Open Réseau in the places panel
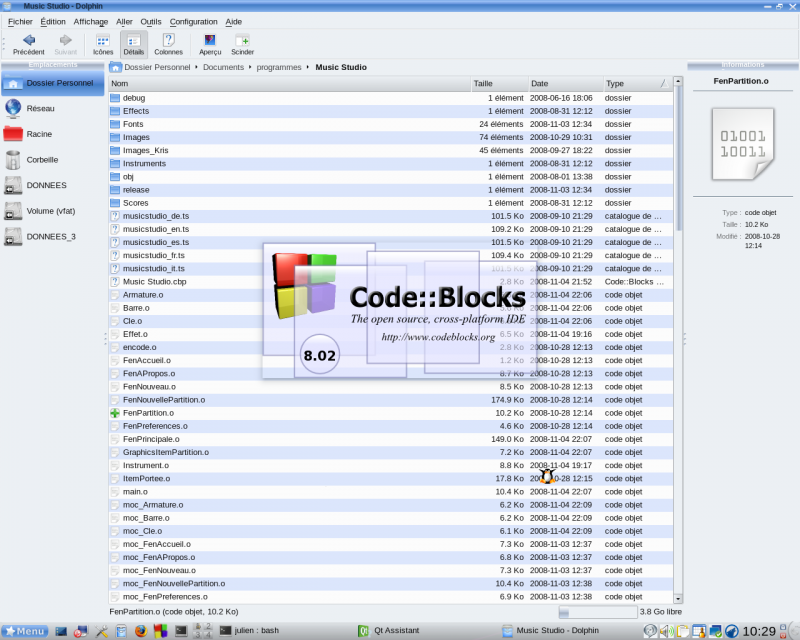The image size is (800, 640). pyautogui.click(x=40, y=108)
